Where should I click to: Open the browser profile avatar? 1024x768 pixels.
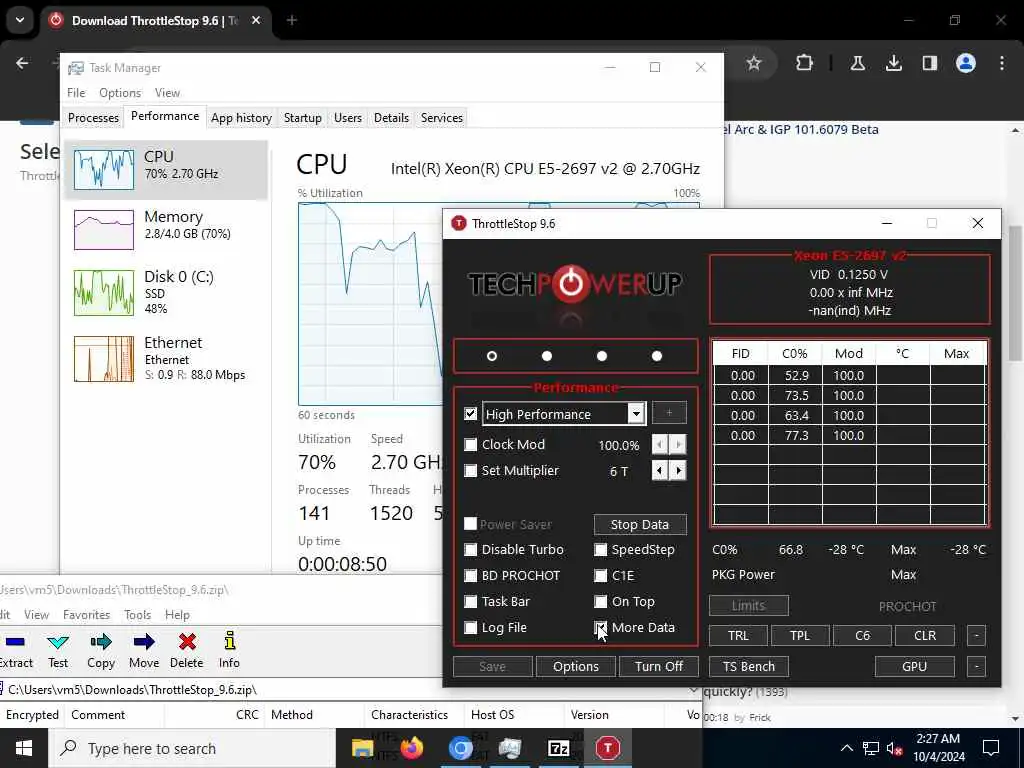point(965,63)
